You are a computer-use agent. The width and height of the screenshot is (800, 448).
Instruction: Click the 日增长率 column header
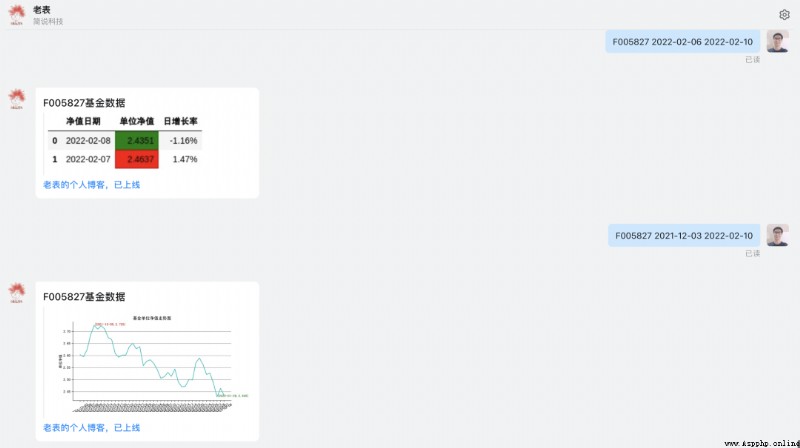180,121
